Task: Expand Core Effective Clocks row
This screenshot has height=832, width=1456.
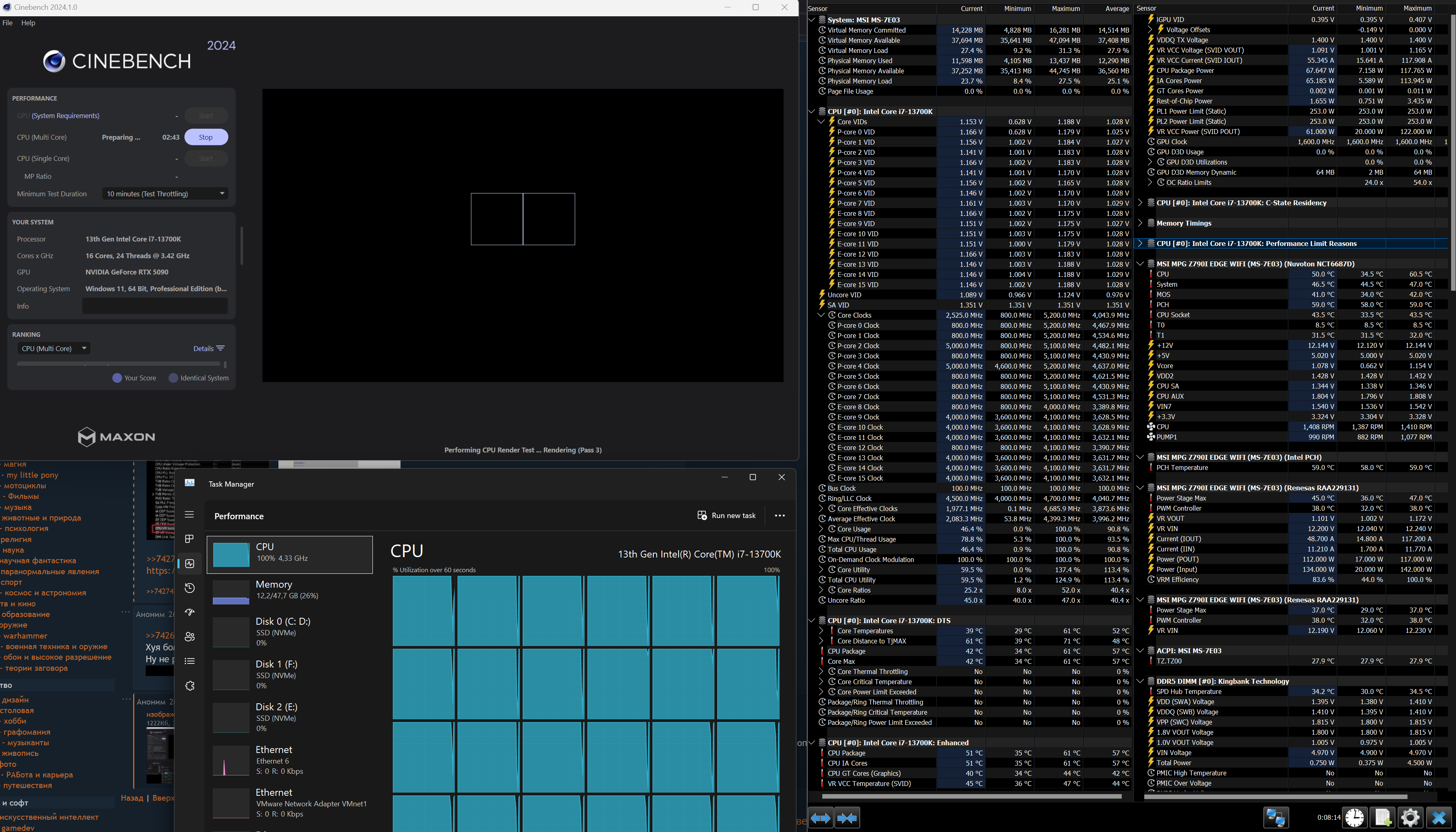Action: (x=821, y=509)
